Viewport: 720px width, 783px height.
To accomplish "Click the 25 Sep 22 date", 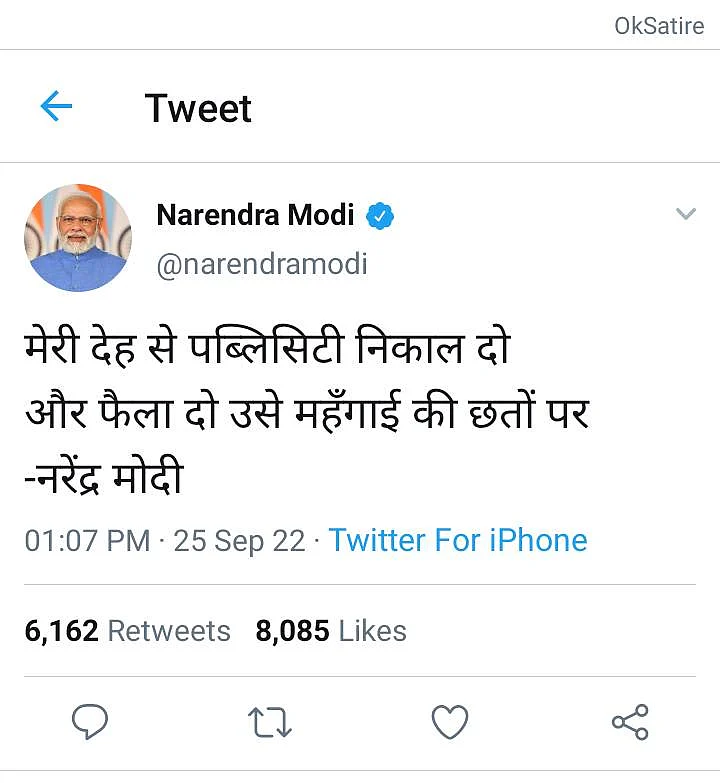I will [x=239, y=541].
